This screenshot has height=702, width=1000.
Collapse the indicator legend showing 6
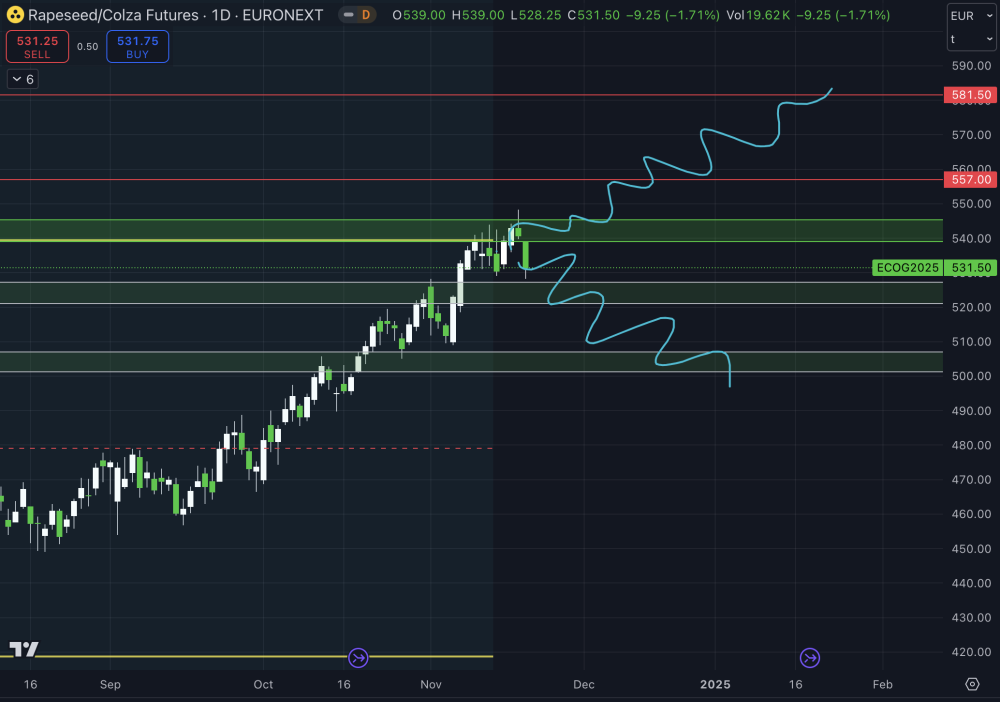tap(22, 79)
